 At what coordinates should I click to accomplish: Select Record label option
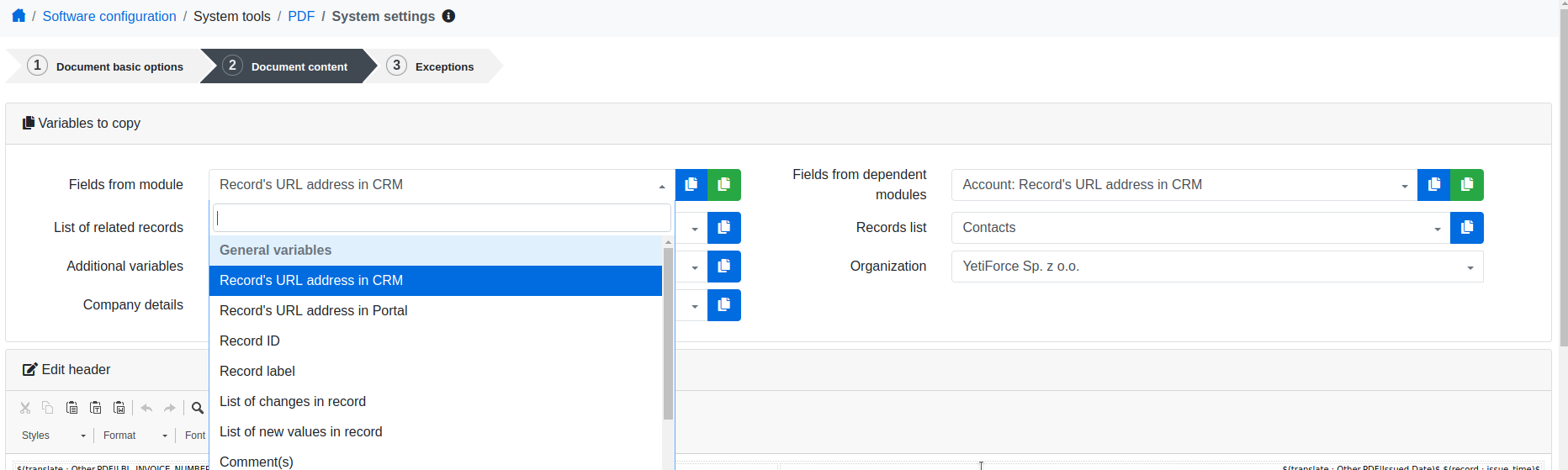(x=436, y=372)
